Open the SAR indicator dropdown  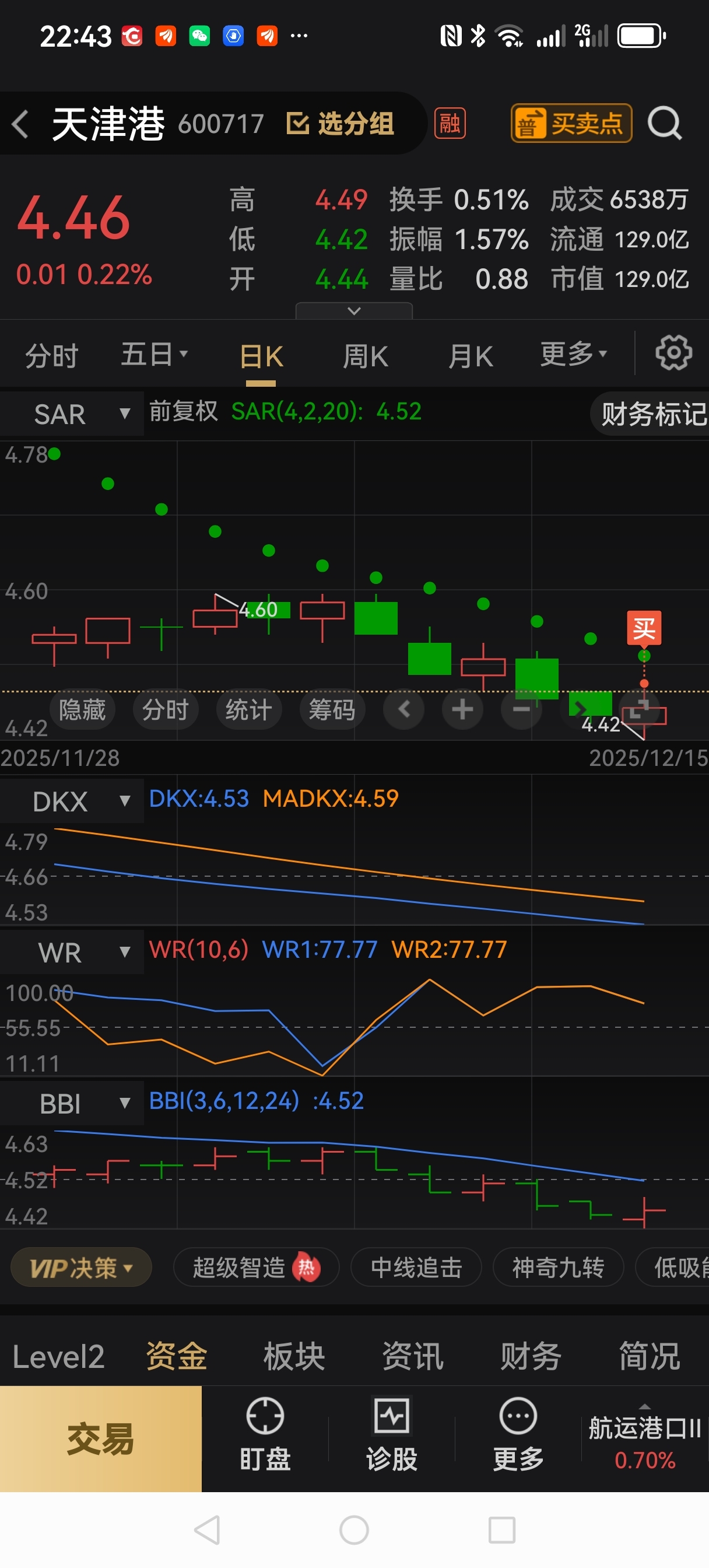72,414
